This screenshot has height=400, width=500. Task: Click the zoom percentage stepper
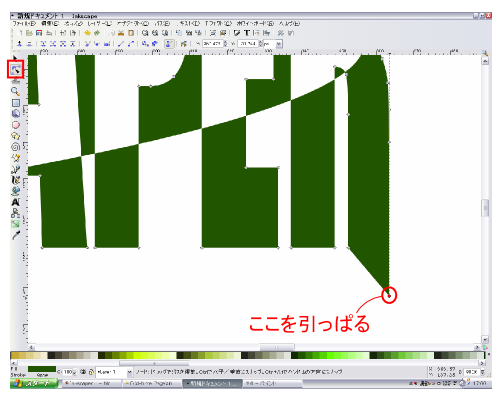coord(483,372)
